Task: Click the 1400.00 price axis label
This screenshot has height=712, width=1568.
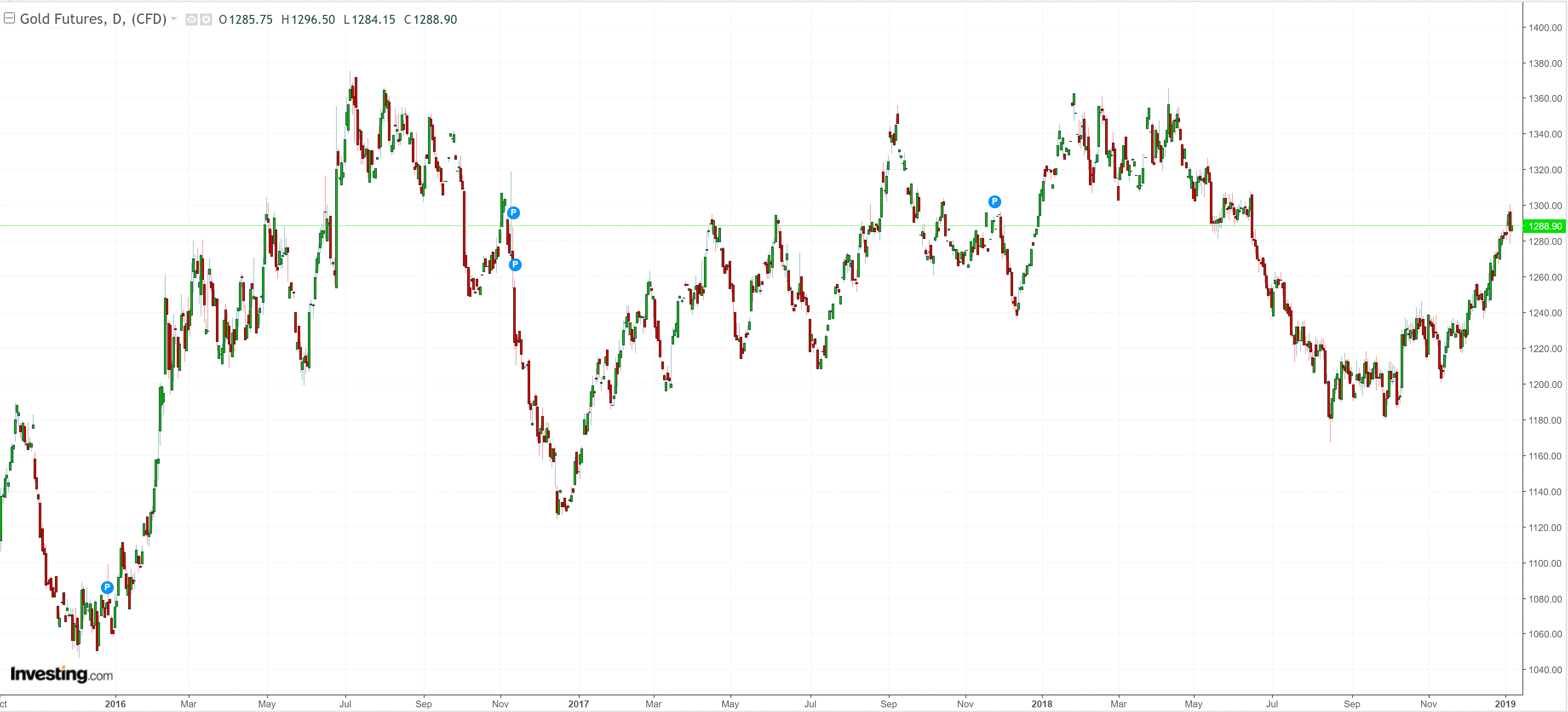Action: coord(1545,27)
